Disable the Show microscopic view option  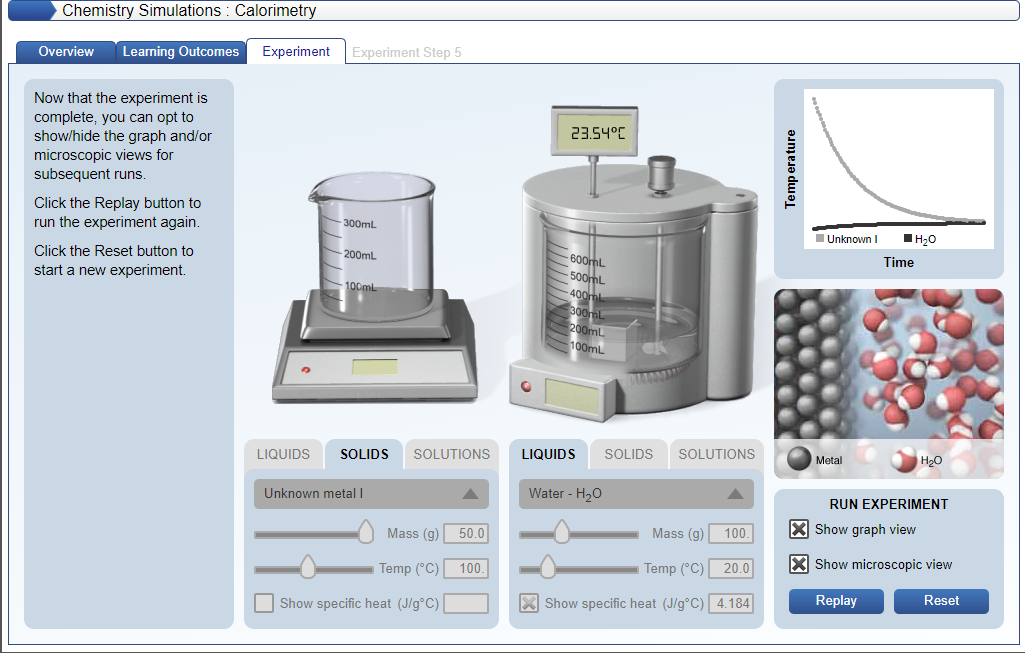coord(798,563)
